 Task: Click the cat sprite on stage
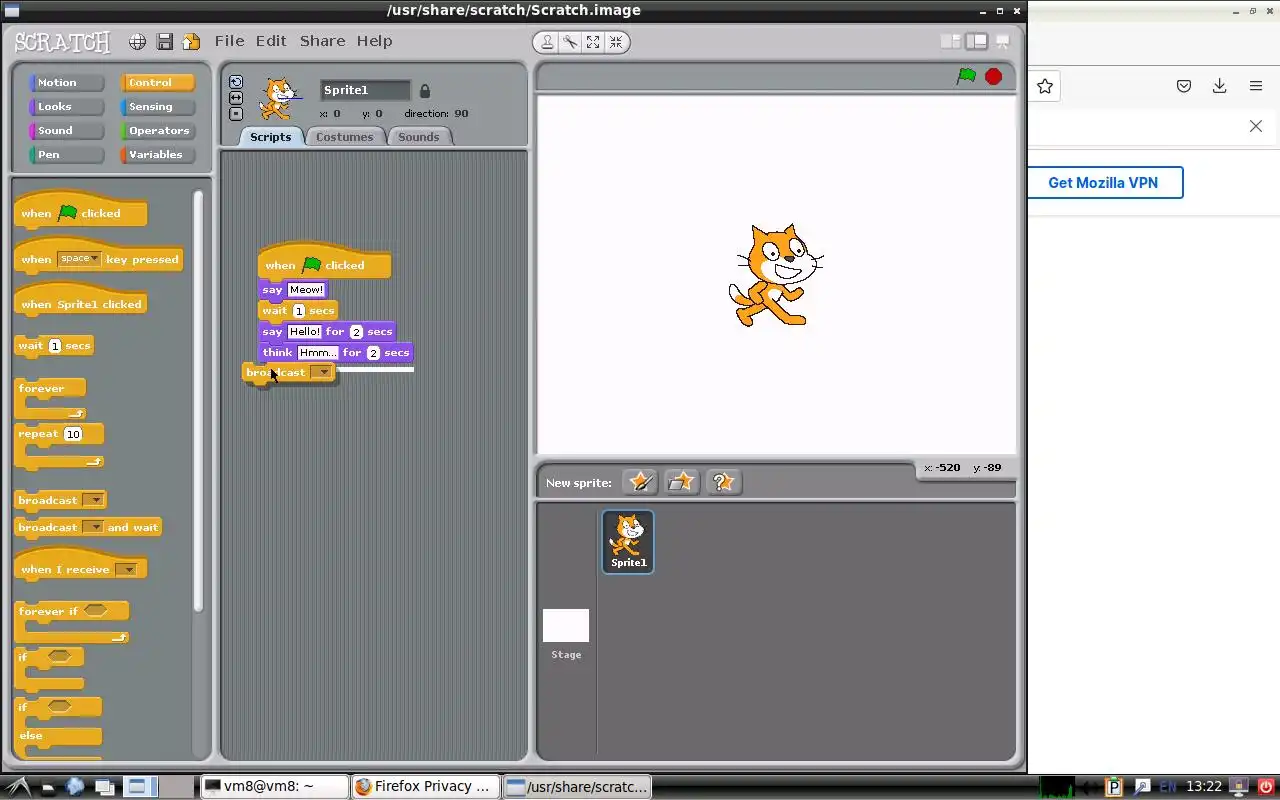(x=776, y=275)
